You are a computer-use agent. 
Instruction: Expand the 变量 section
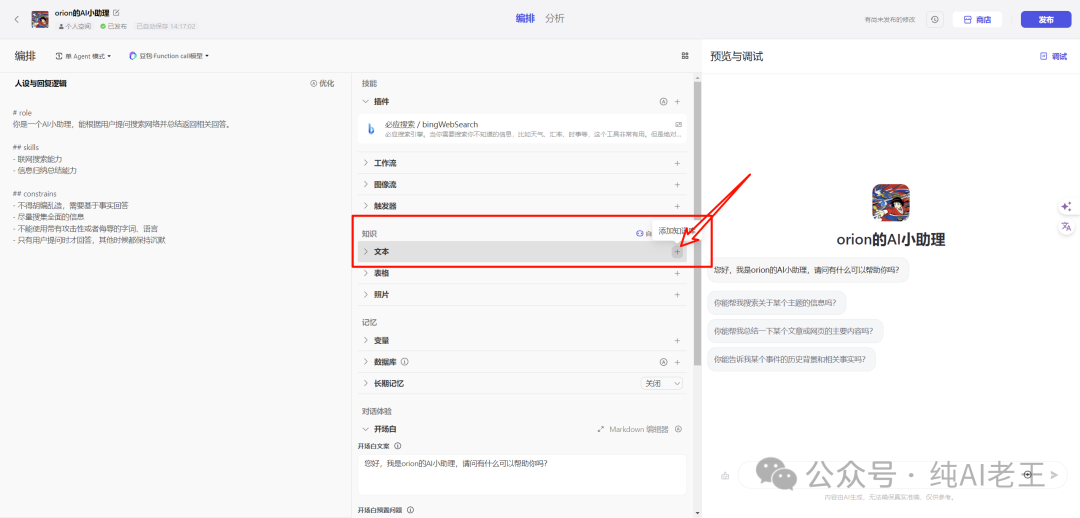tap(366, 340)
